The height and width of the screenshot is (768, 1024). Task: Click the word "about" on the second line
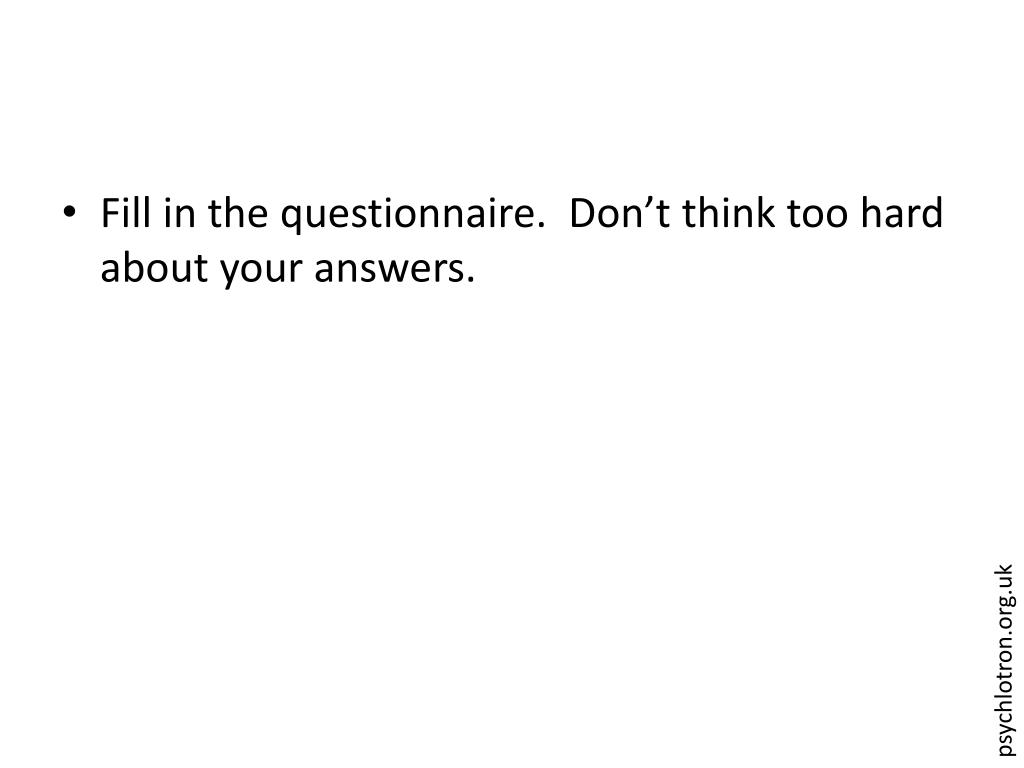[154, 266]
